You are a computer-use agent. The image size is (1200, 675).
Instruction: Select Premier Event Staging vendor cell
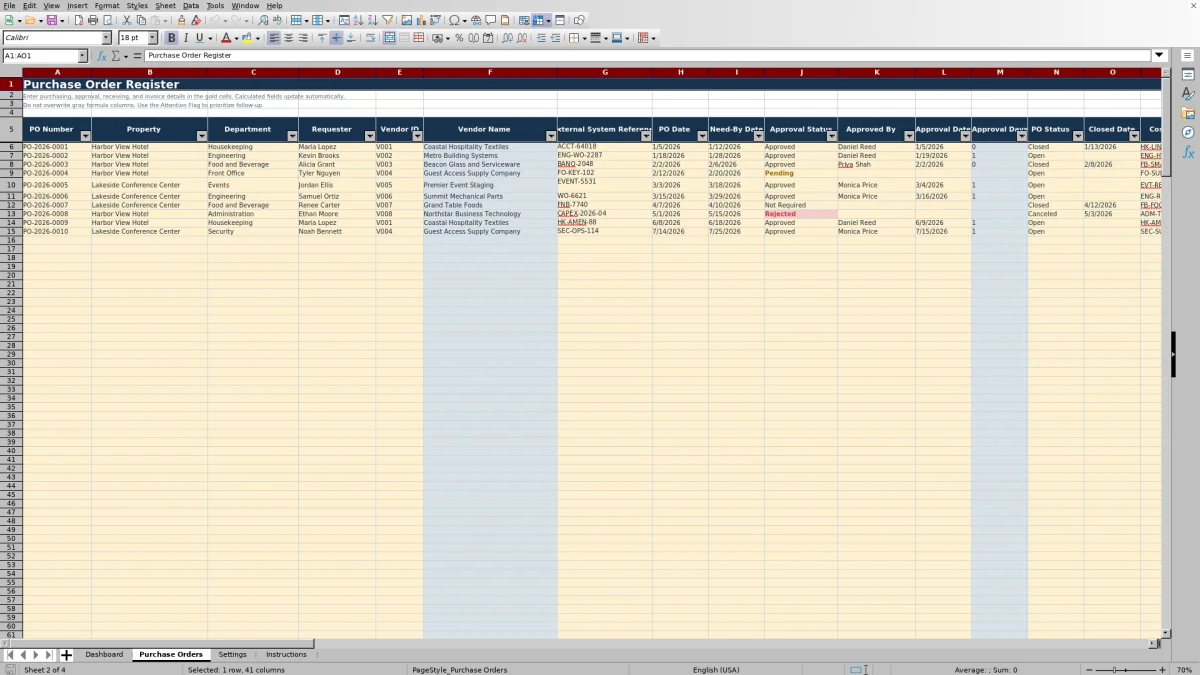click(490, 185)
